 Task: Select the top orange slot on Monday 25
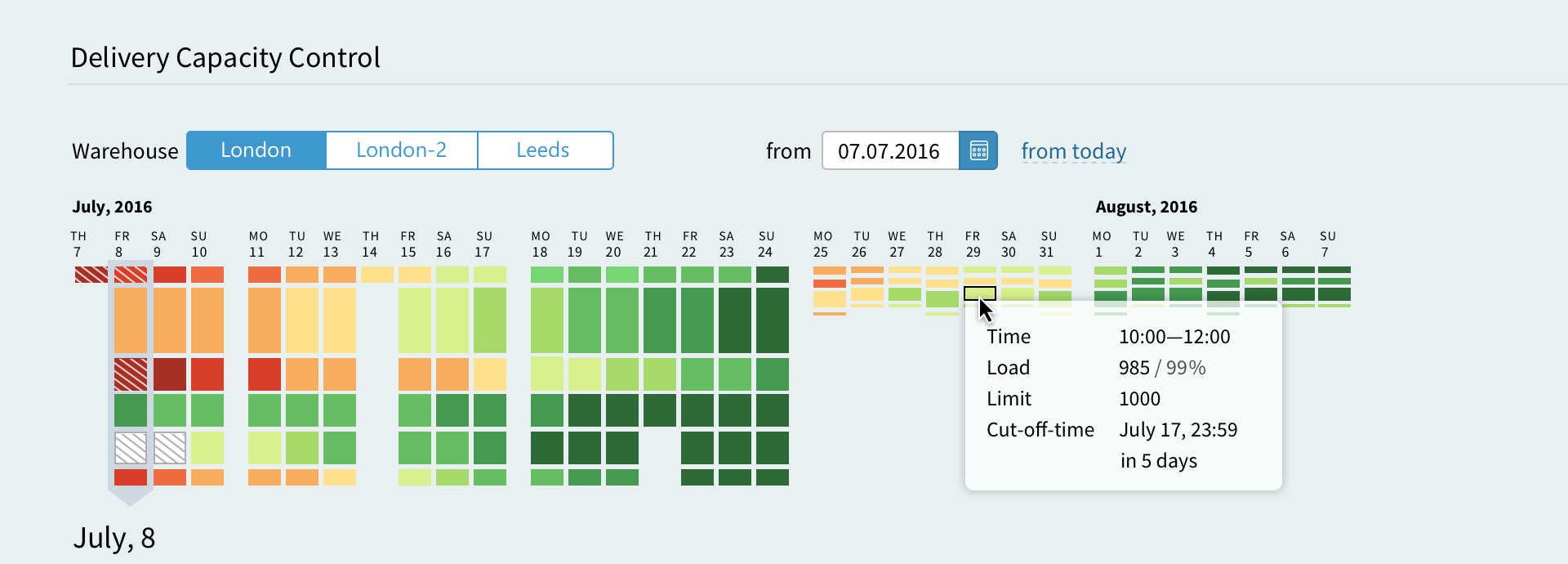coord(829,271)
